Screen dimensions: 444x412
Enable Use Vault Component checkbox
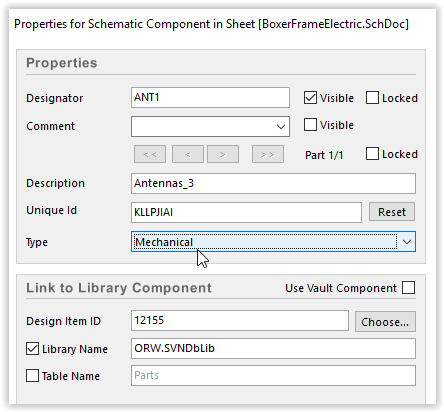click(x=408, y=288)
